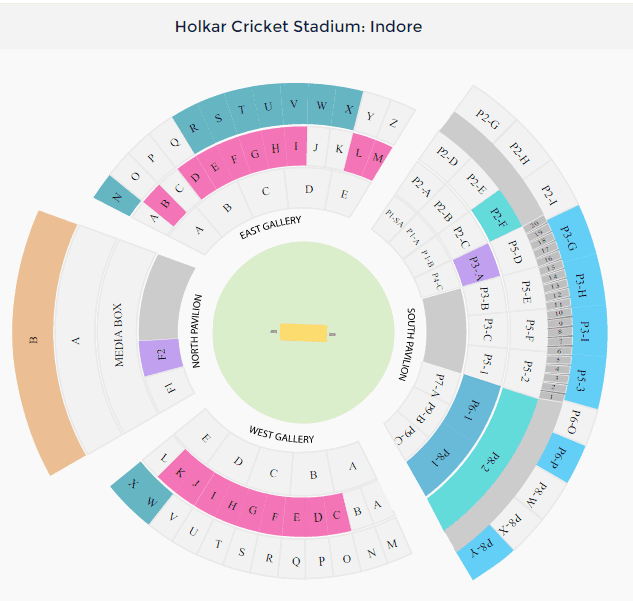This screenshot has width=633, height=601.
Task: Click the yellow pitch at ground center
Action: [x=302, y=333]
